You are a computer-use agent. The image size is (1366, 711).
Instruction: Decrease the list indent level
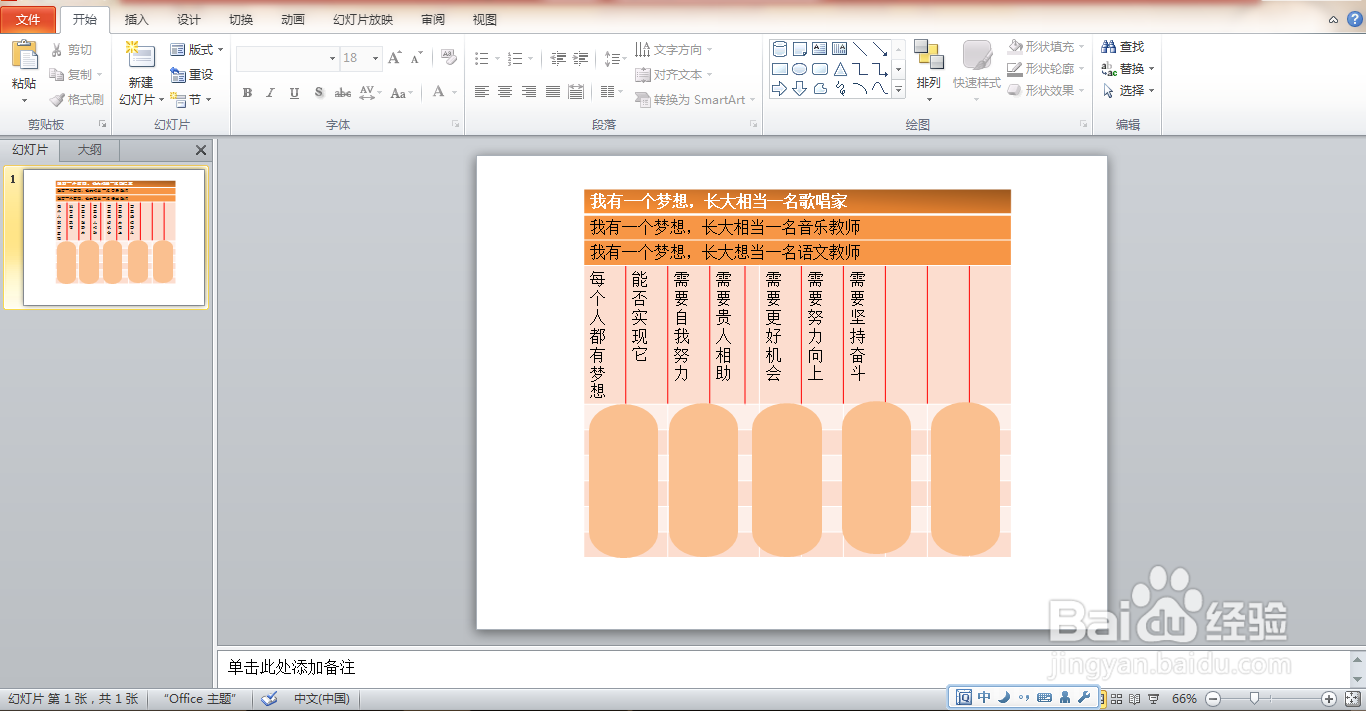pyautogui.click(x=558, y=59)
